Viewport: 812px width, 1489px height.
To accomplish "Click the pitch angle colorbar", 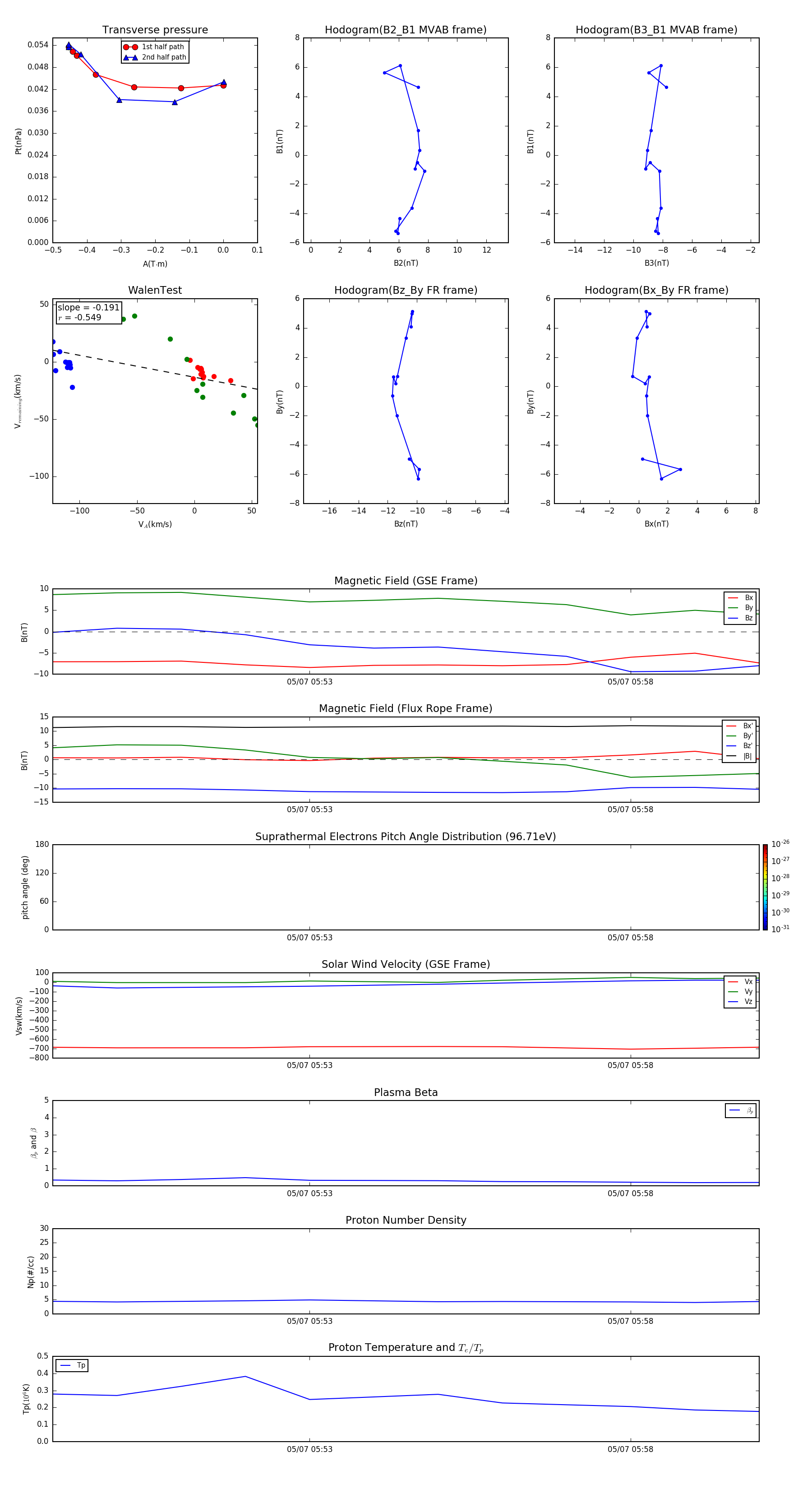I will 765,887.
